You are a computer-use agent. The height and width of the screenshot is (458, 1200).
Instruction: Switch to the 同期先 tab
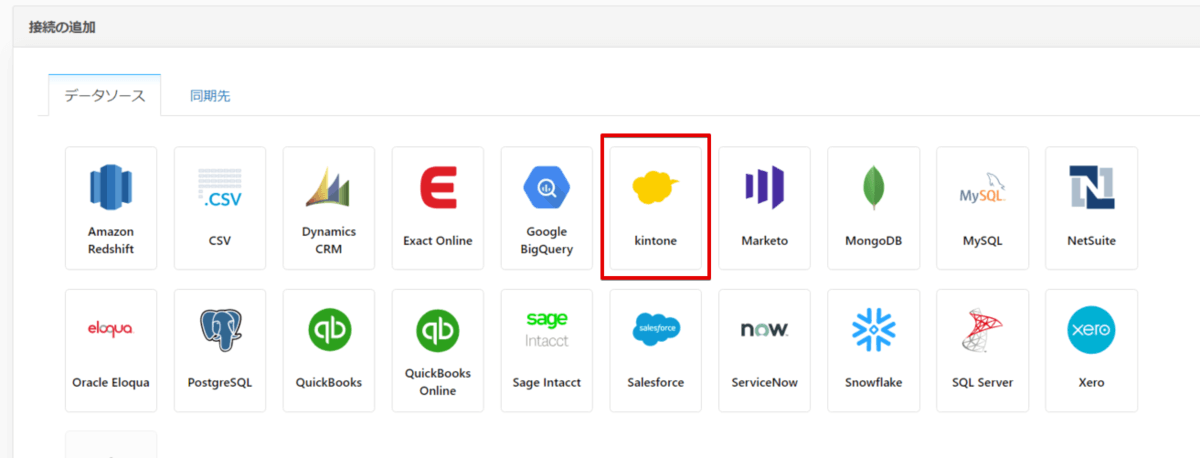[210, 96]
